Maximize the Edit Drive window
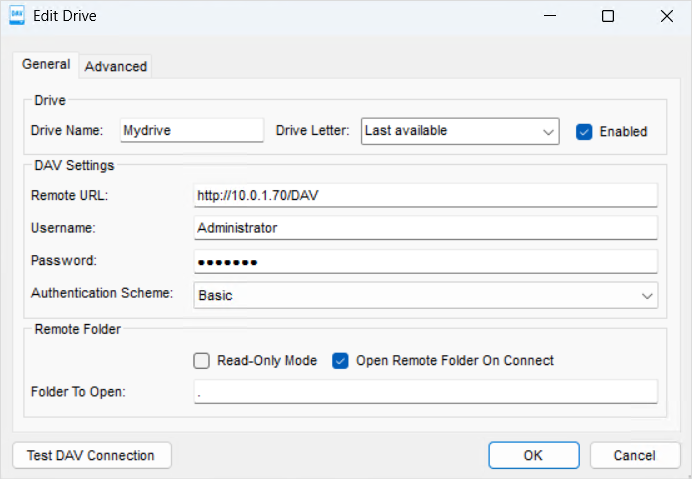 (x=608, y=16)
